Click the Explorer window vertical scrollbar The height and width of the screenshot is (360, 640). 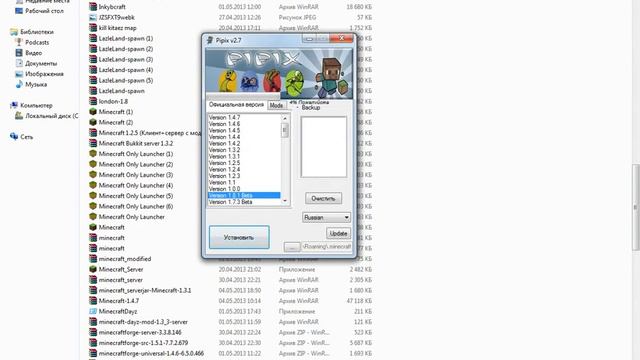point(636,206)
